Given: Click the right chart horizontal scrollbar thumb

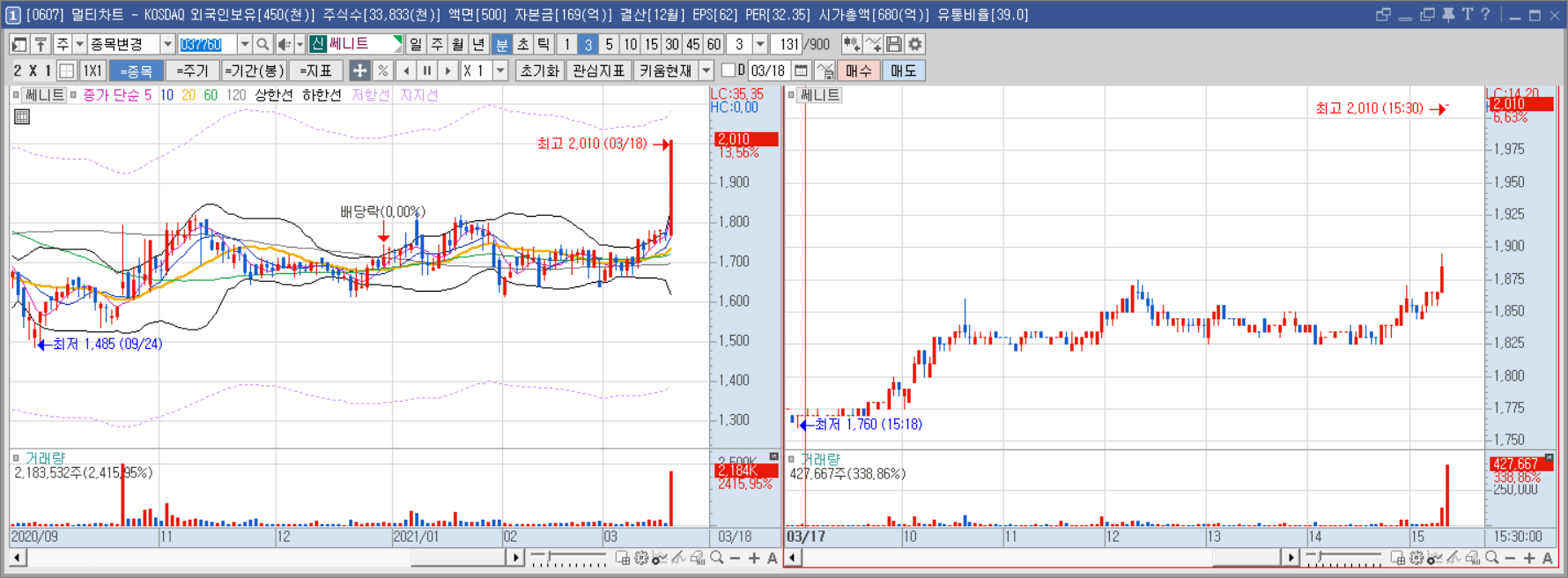Looking at the screenshot, I should [x=1246, y=558].
